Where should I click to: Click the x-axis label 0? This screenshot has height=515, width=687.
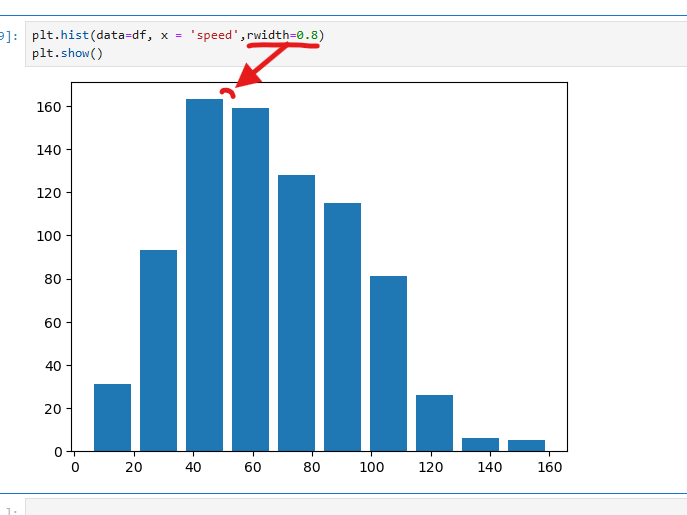(x=75, y=467)
